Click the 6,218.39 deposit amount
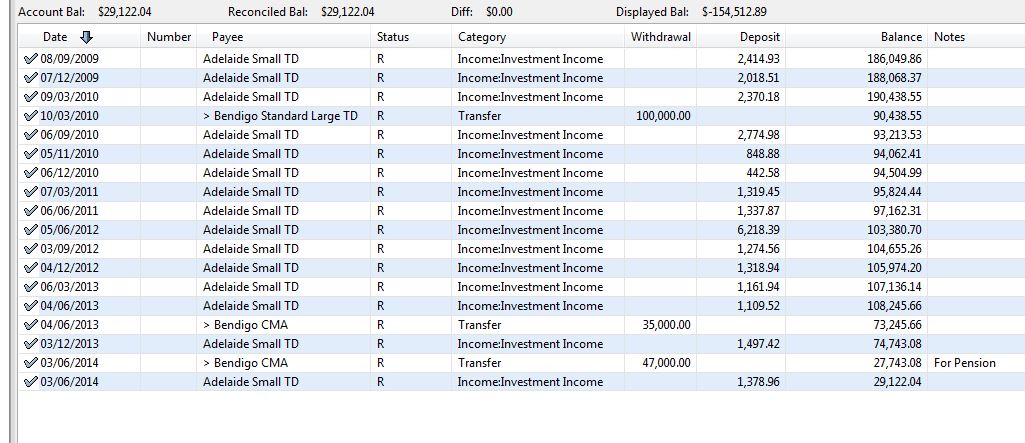Screen dimensions: 1025x443 coord(758,230)
